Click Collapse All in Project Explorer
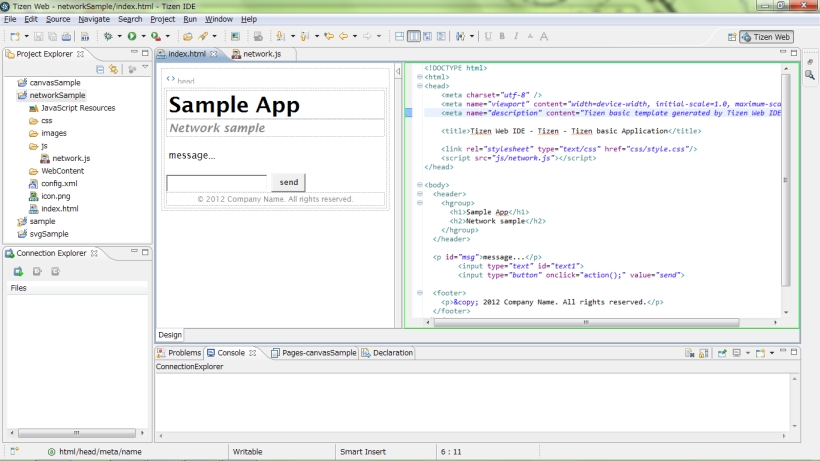Screen dimensions: 820x461 pos(100,69)
